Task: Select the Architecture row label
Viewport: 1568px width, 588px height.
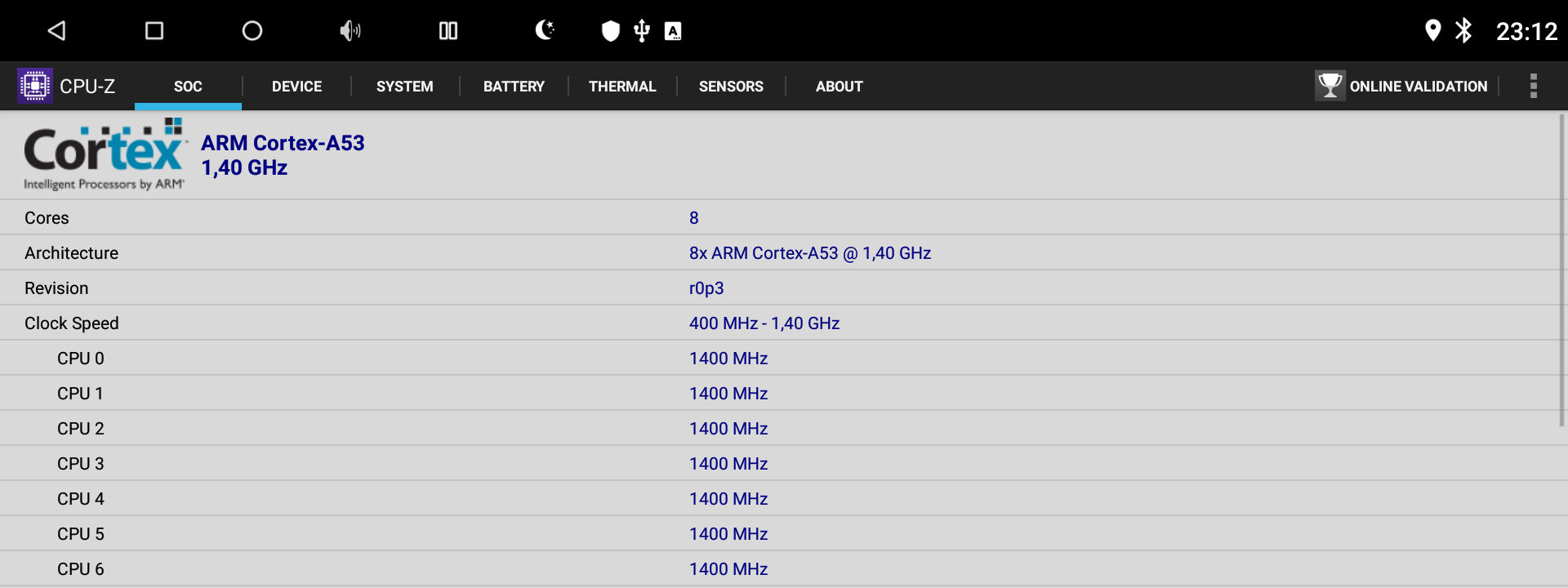Action: pos(71,253)
